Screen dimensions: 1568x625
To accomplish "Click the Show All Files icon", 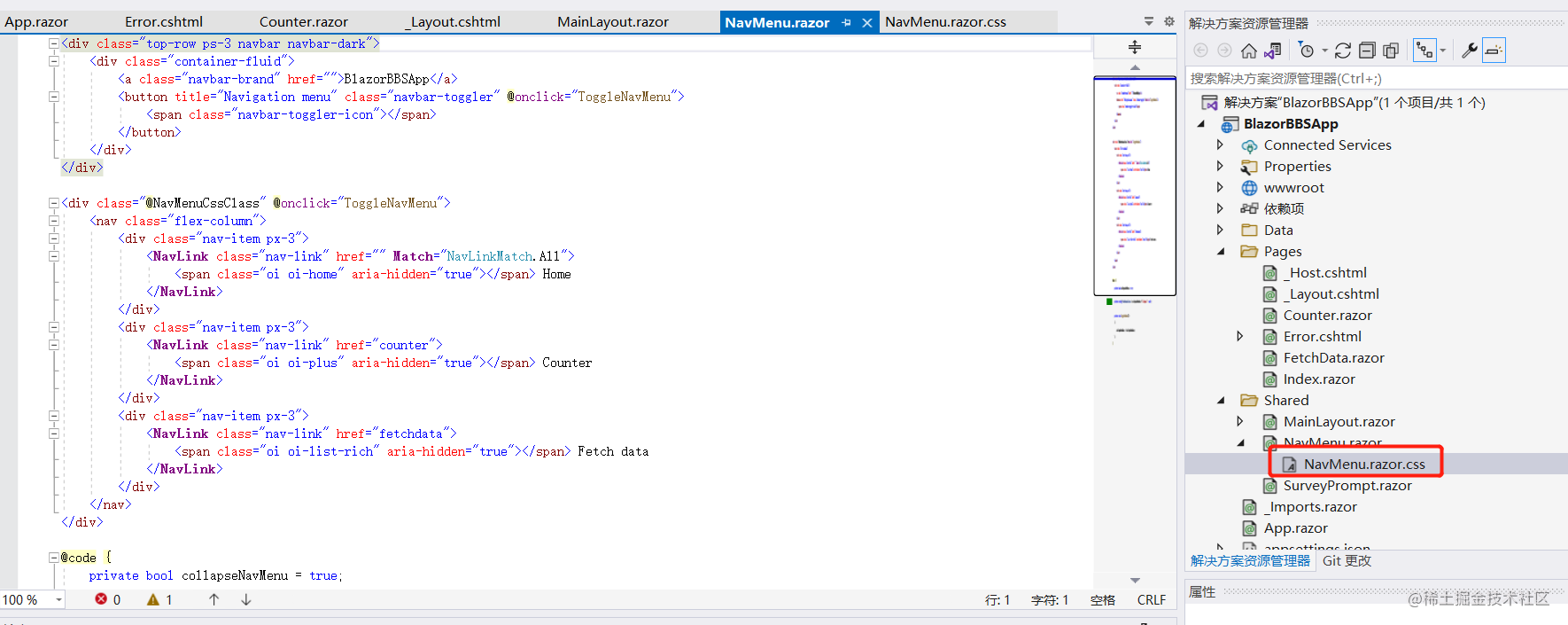I will tap(1391, 51).
